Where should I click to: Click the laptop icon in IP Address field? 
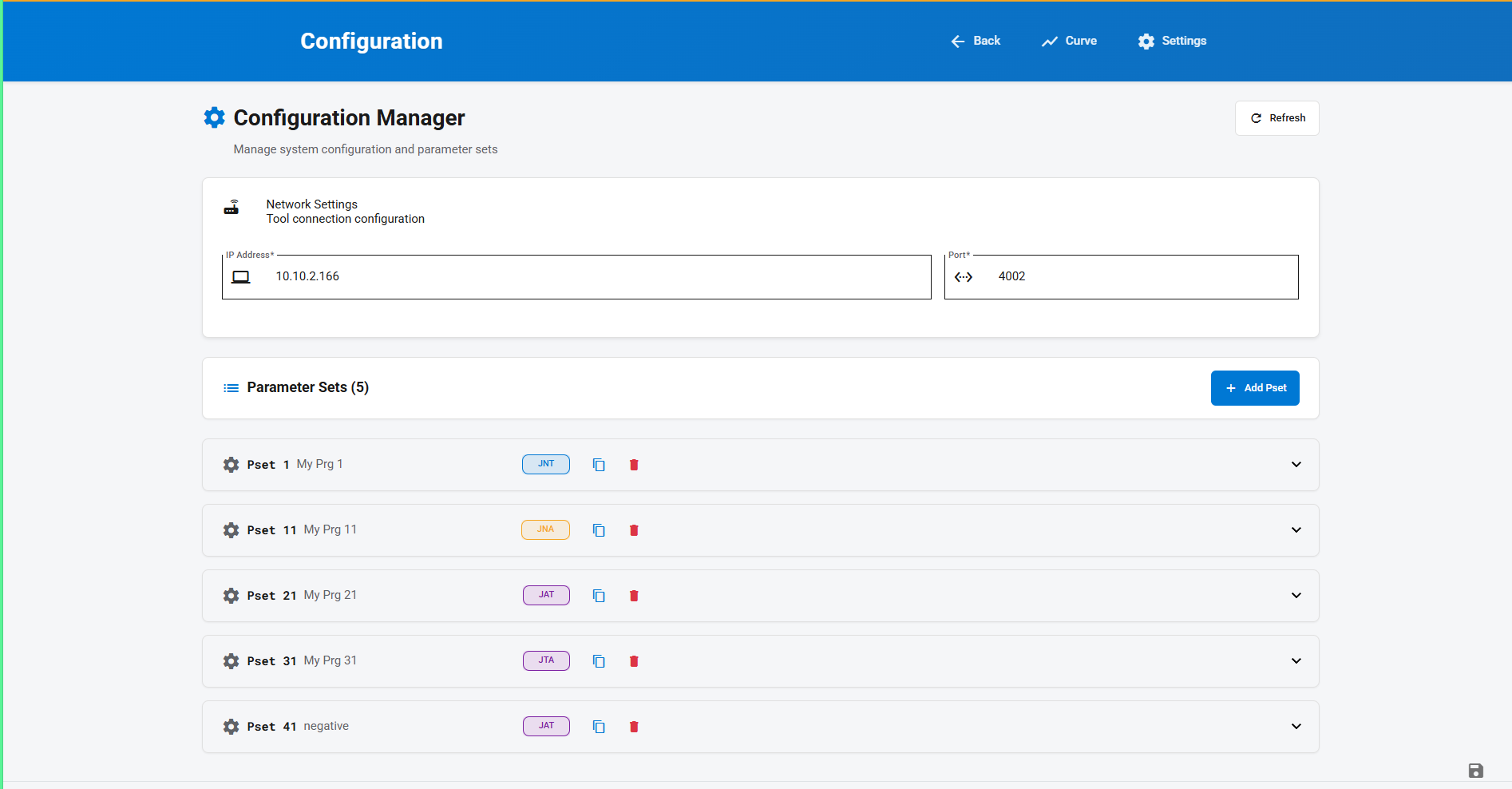pyautogui.click(x=241, y=277)
